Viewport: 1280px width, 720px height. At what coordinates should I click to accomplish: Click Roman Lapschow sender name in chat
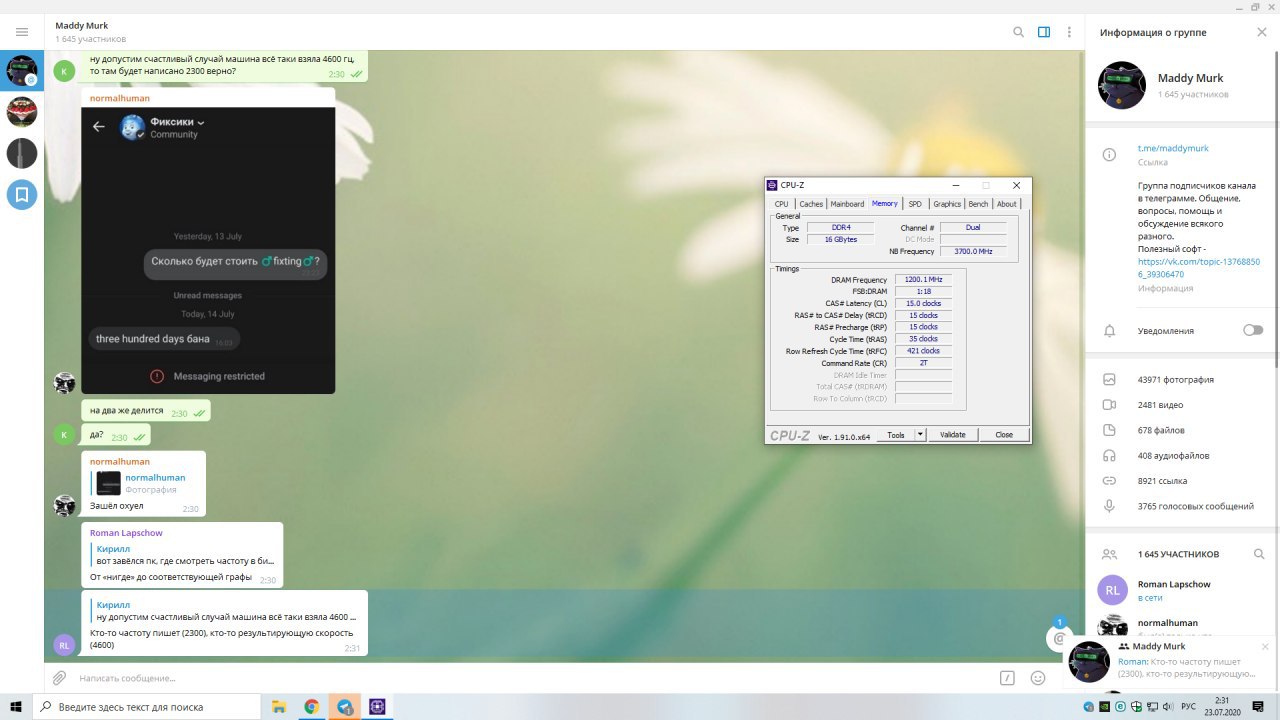126,533
